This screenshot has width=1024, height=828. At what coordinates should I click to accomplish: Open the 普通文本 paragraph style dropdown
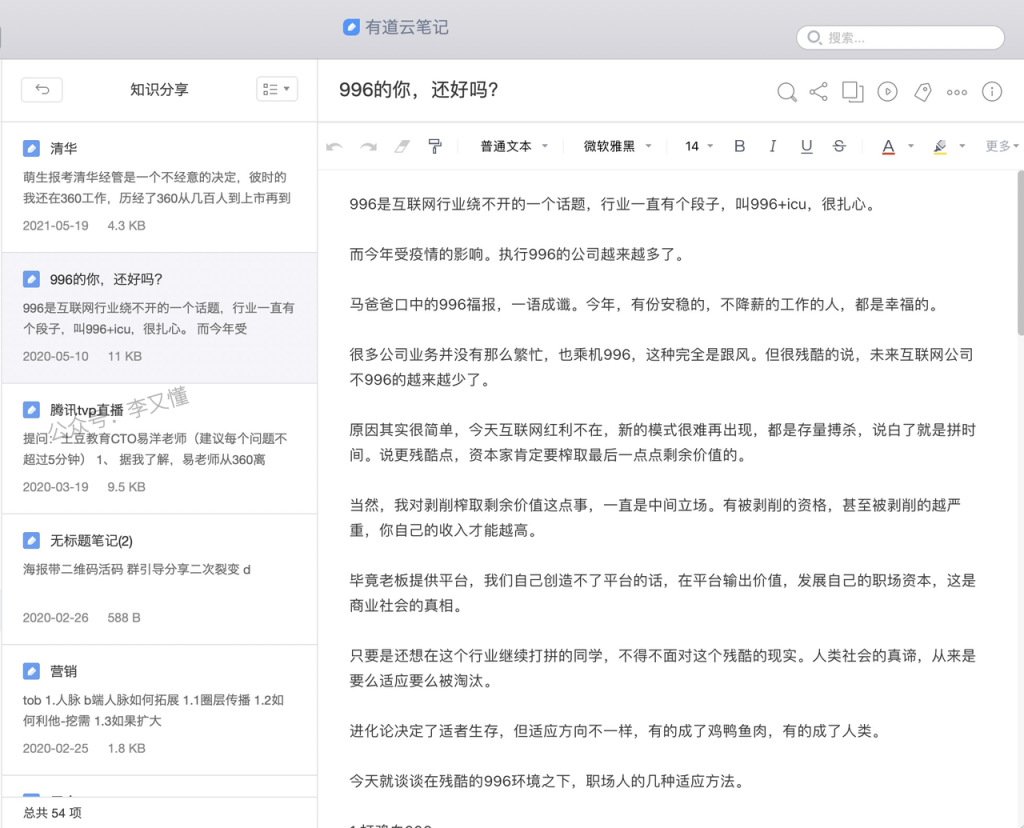point(514,146)
